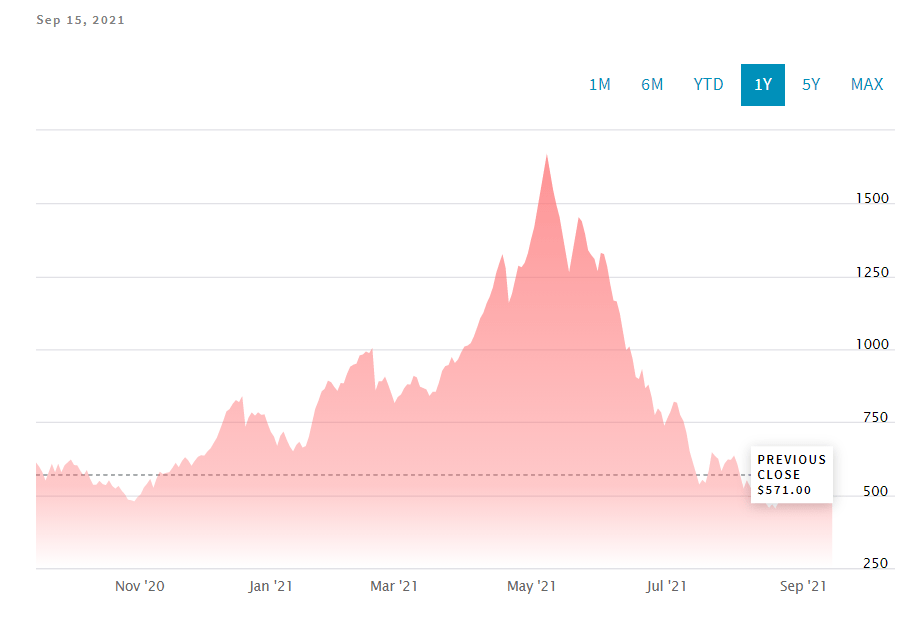Select the Jul '21 axis label
Image resolution: width=919 pixels, height=626 pixels.
coord(664,586)
